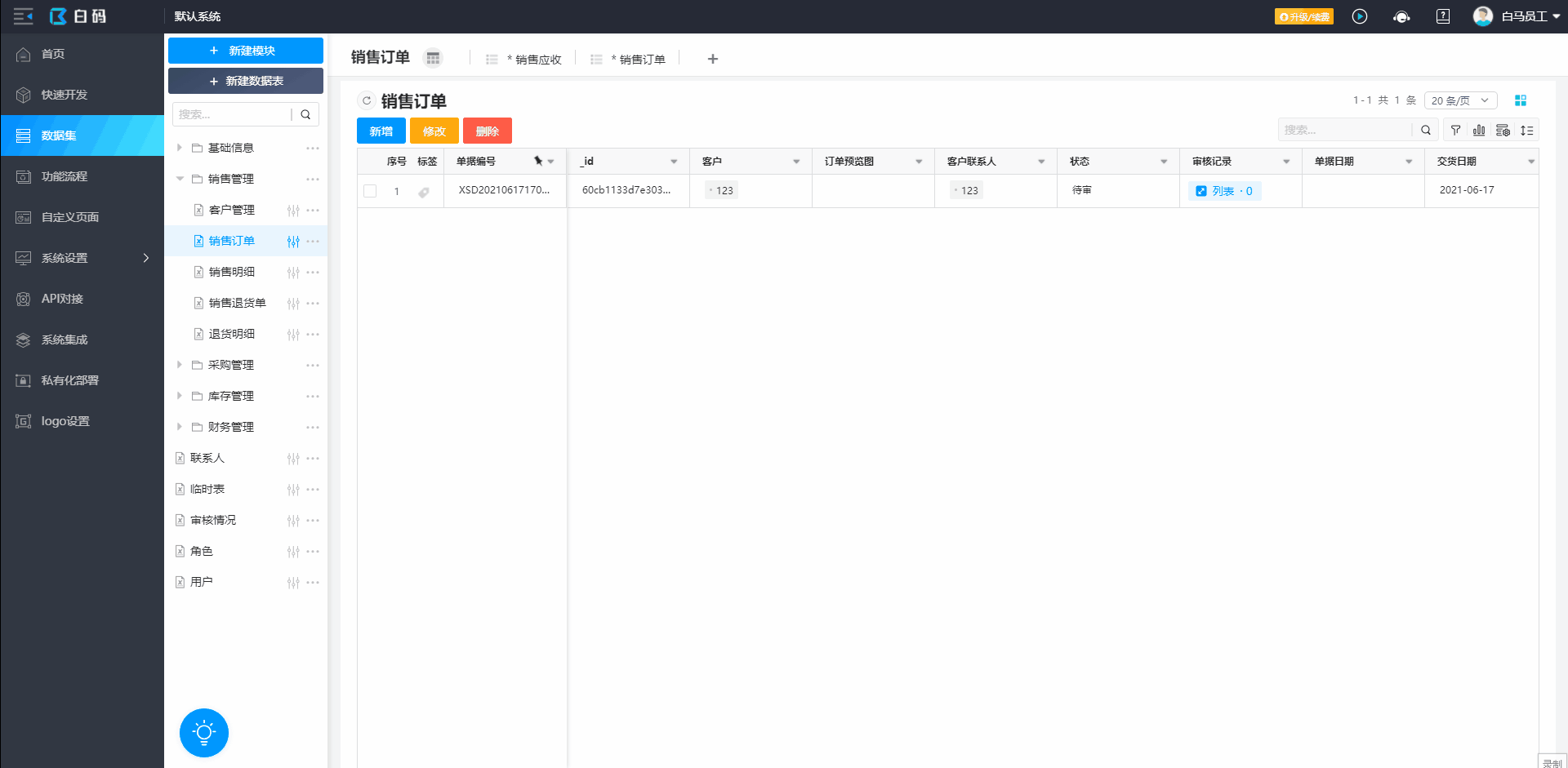Open the 状态 column dropdown arrow
The width and height of the screenshot is (1568, 768).
[1164, 162]
